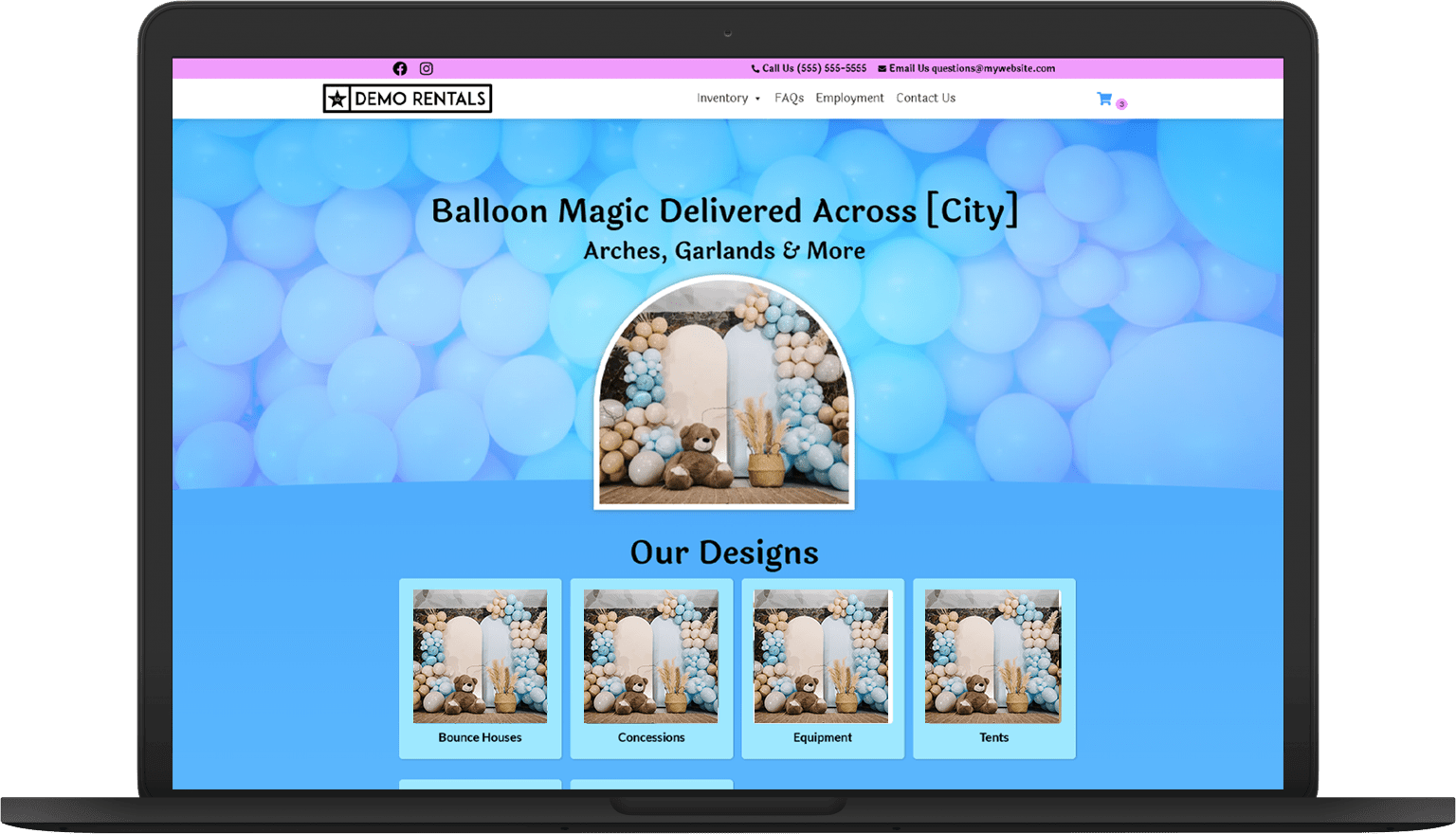Image resolution: width=1456 pixels, height=834 pixels.
Task: Select the Concessions design thumbnail
Action: (651, 668)
